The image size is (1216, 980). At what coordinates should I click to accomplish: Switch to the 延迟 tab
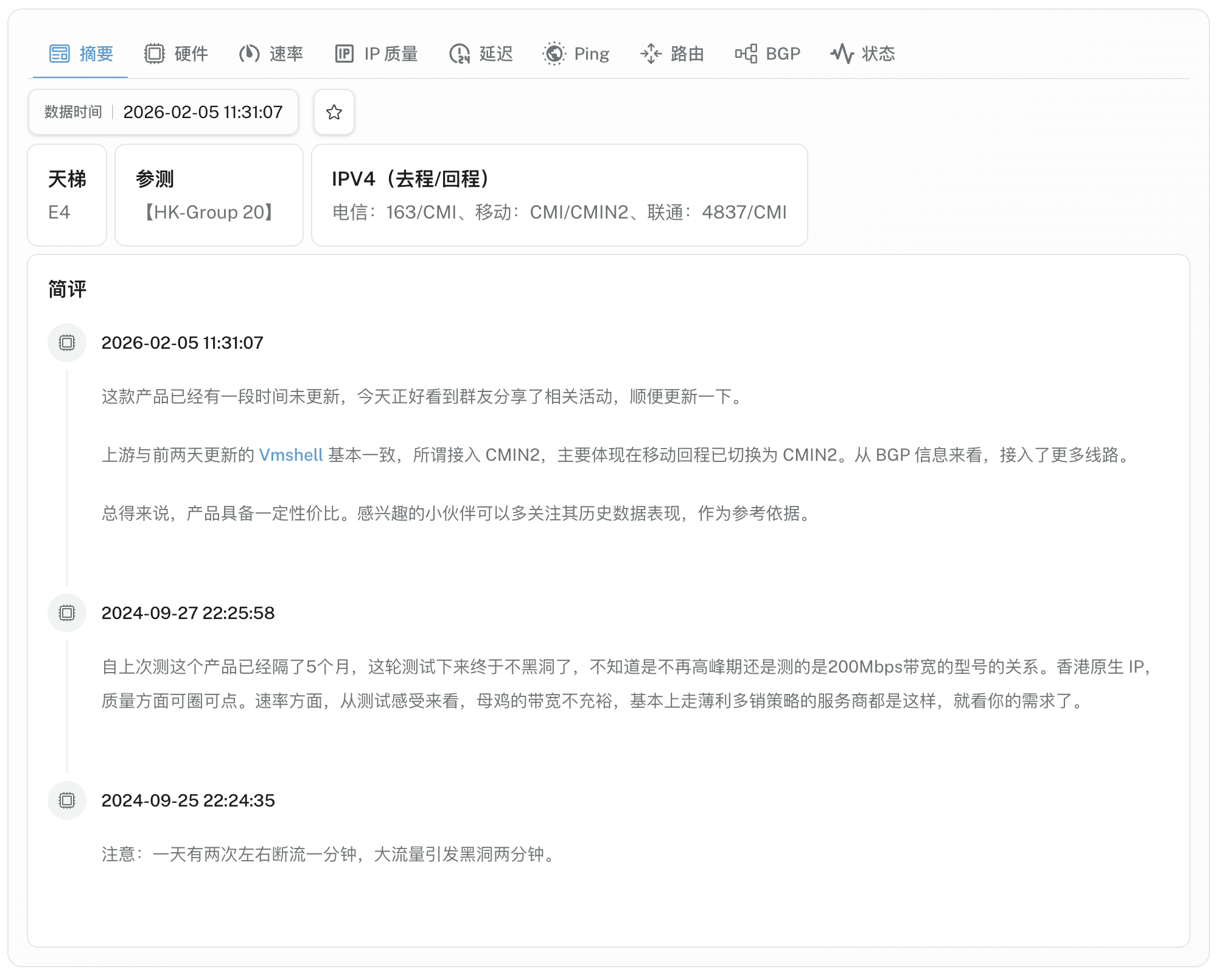point(480,54)
